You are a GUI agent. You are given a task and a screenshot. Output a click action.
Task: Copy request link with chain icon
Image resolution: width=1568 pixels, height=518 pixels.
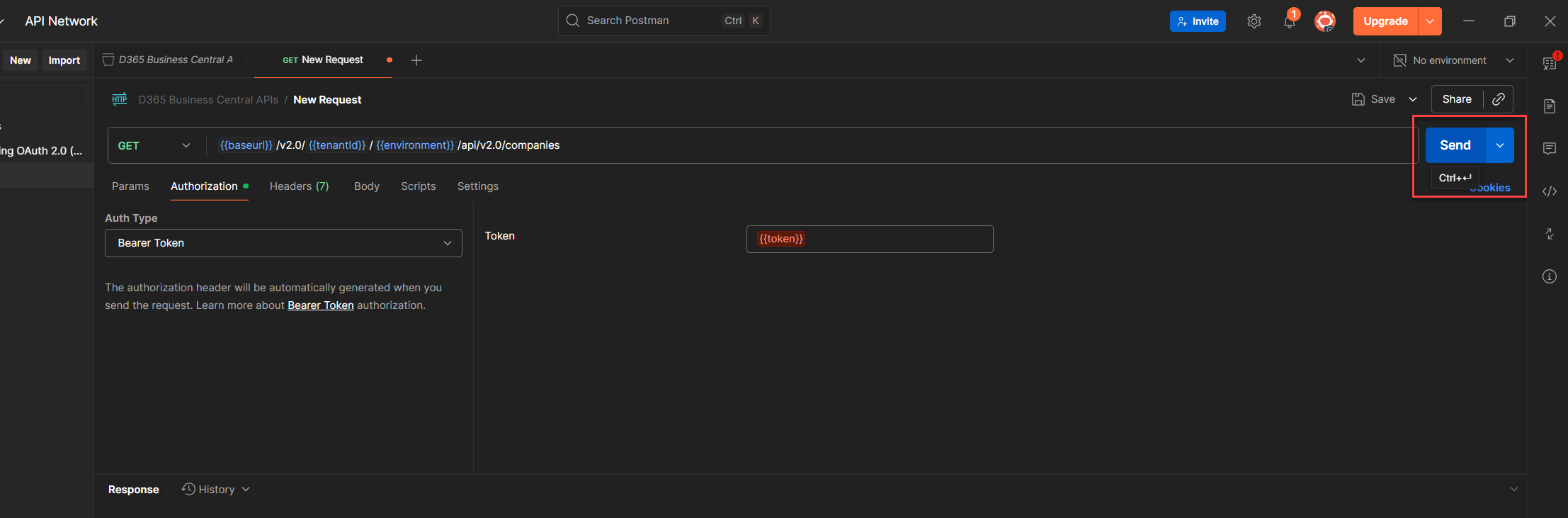[x=1499, y=99]
